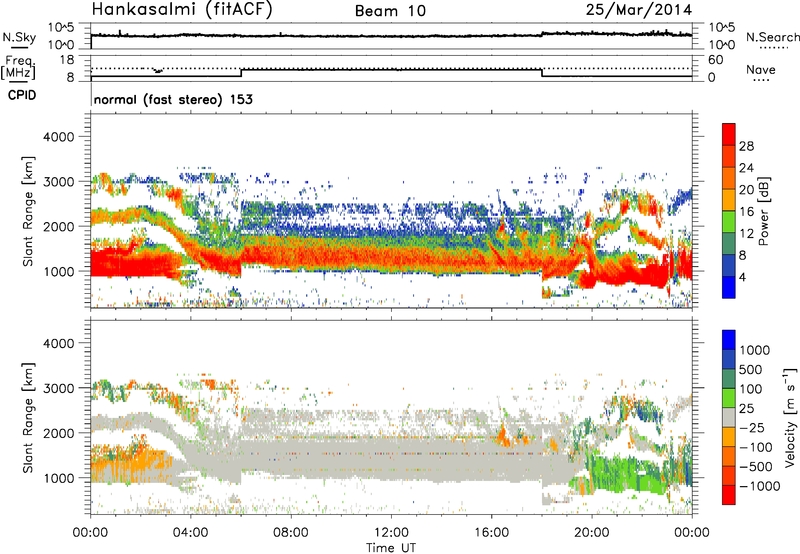Click the '-500' Velocity colorbar tick label
Viewport: 800px width, 554px height.
click(755, 466)
